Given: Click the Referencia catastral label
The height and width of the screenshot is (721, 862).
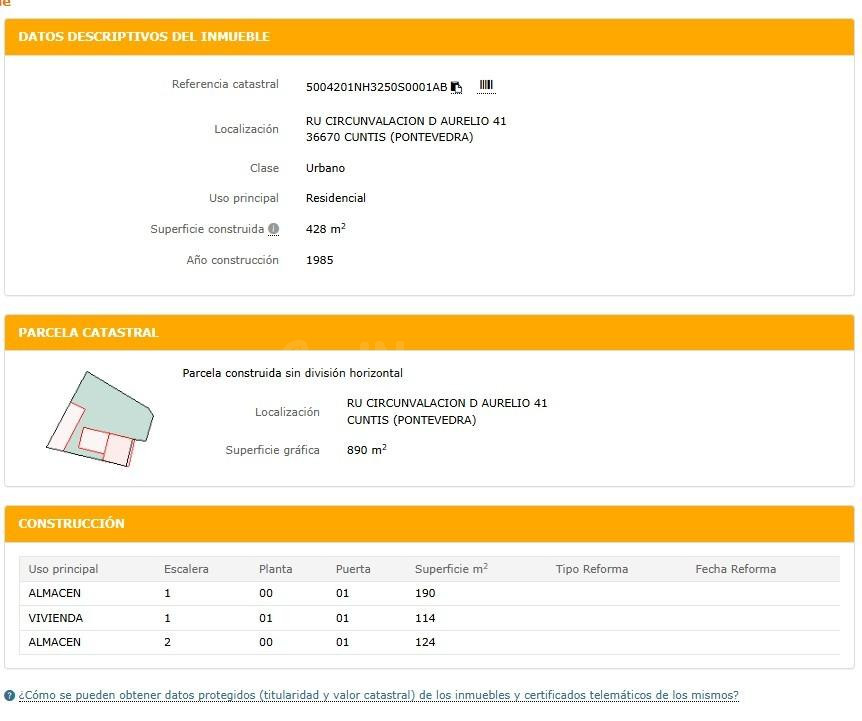Looking at the screenshot, I should click(225, 84).
